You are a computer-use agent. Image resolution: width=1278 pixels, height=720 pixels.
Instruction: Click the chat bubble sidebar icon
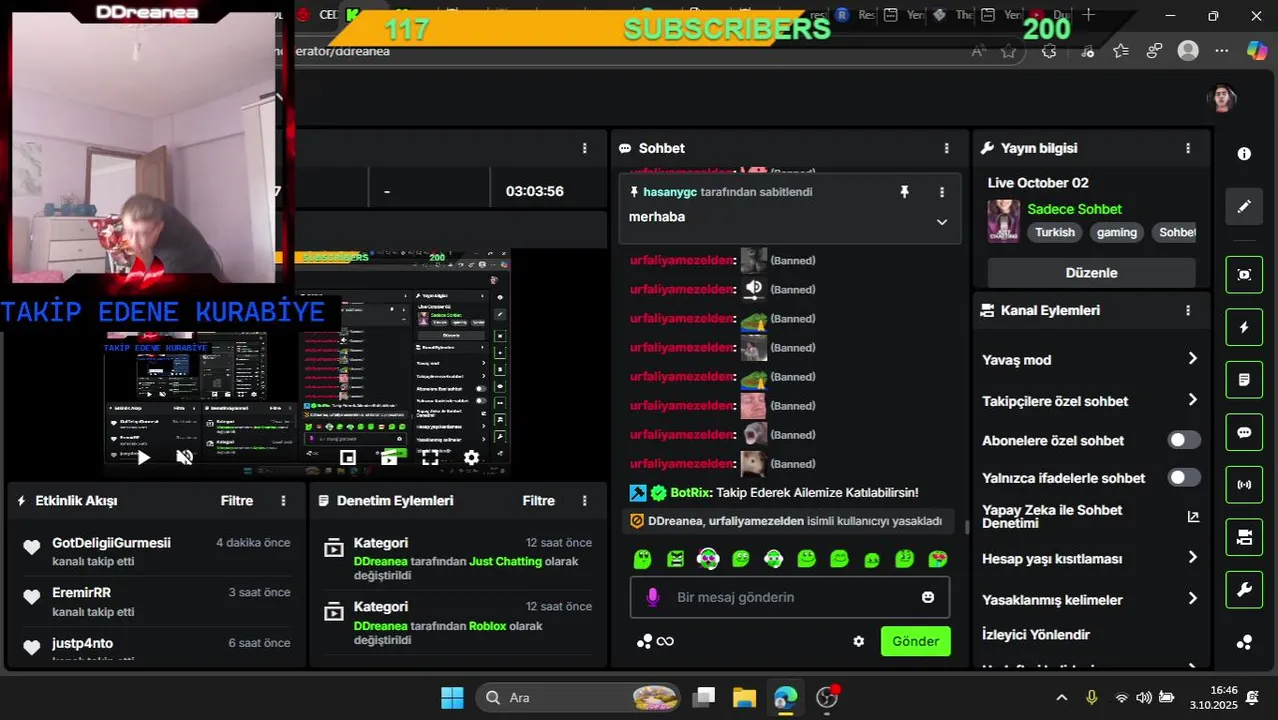point(1244,433)
